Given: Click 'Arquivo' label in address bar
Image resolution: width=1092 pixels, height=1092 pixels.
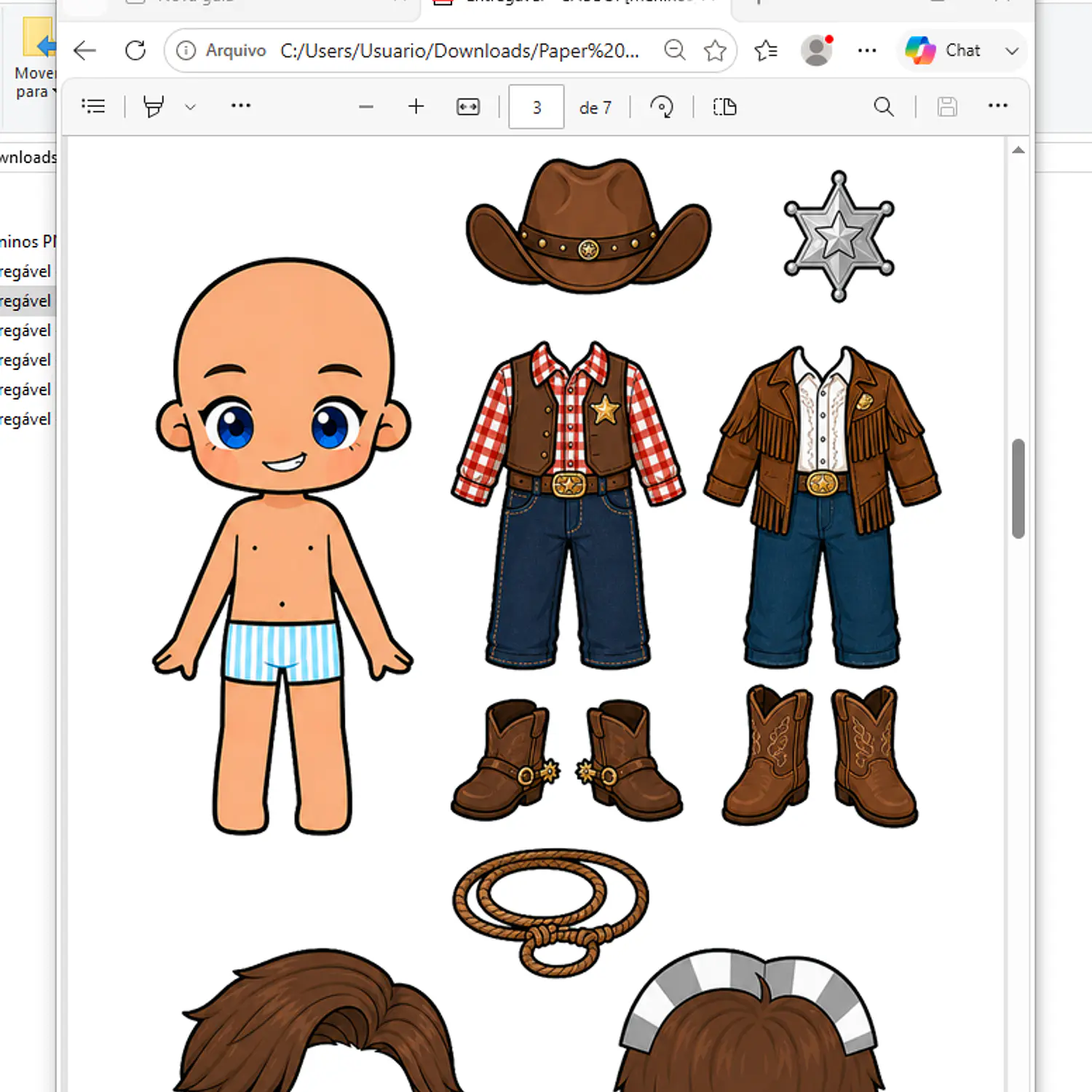Looking at the screenshot, I should tap(236, 50).
